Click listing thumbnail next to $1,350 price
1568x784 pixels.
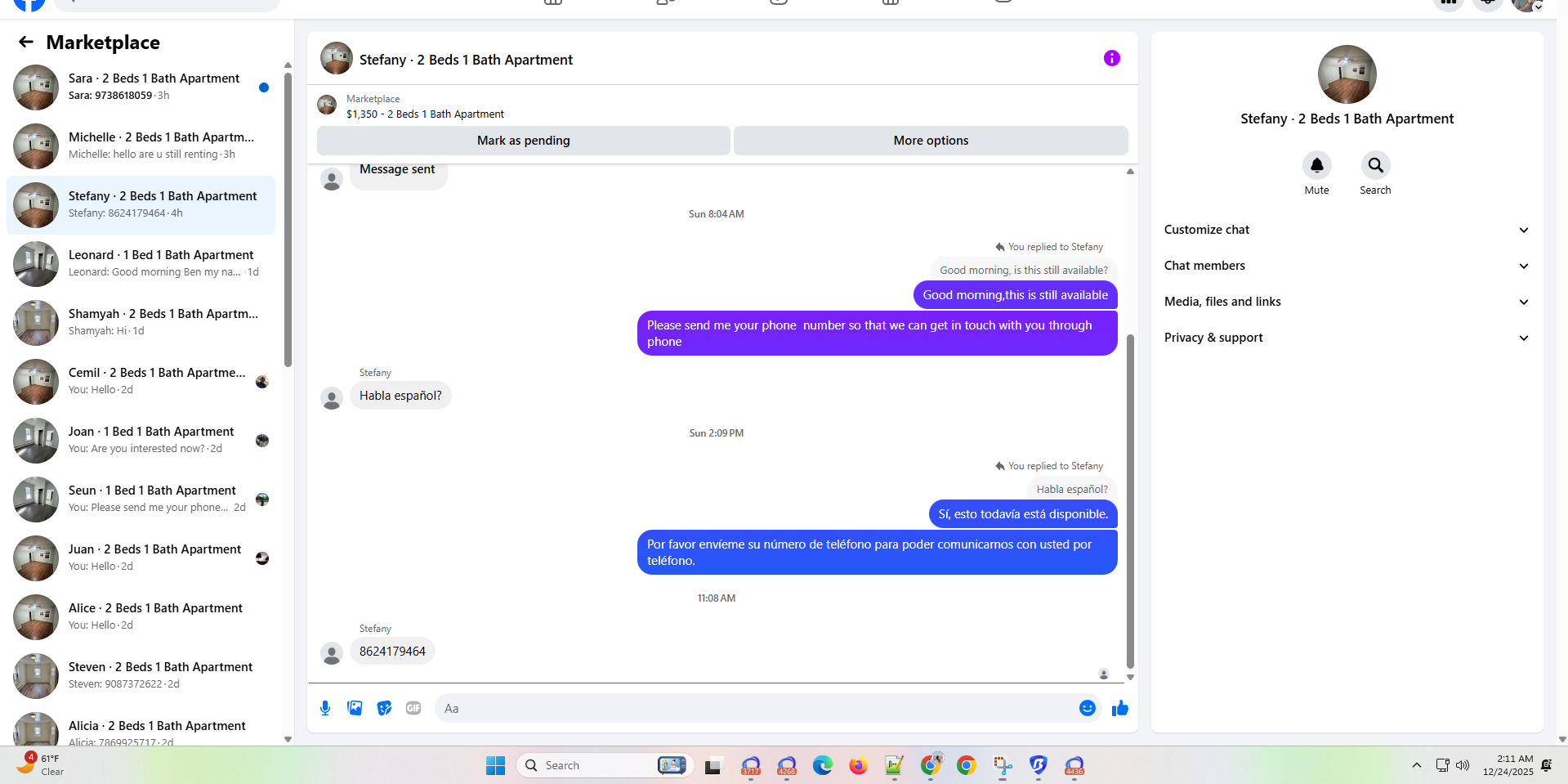point(327,105)
